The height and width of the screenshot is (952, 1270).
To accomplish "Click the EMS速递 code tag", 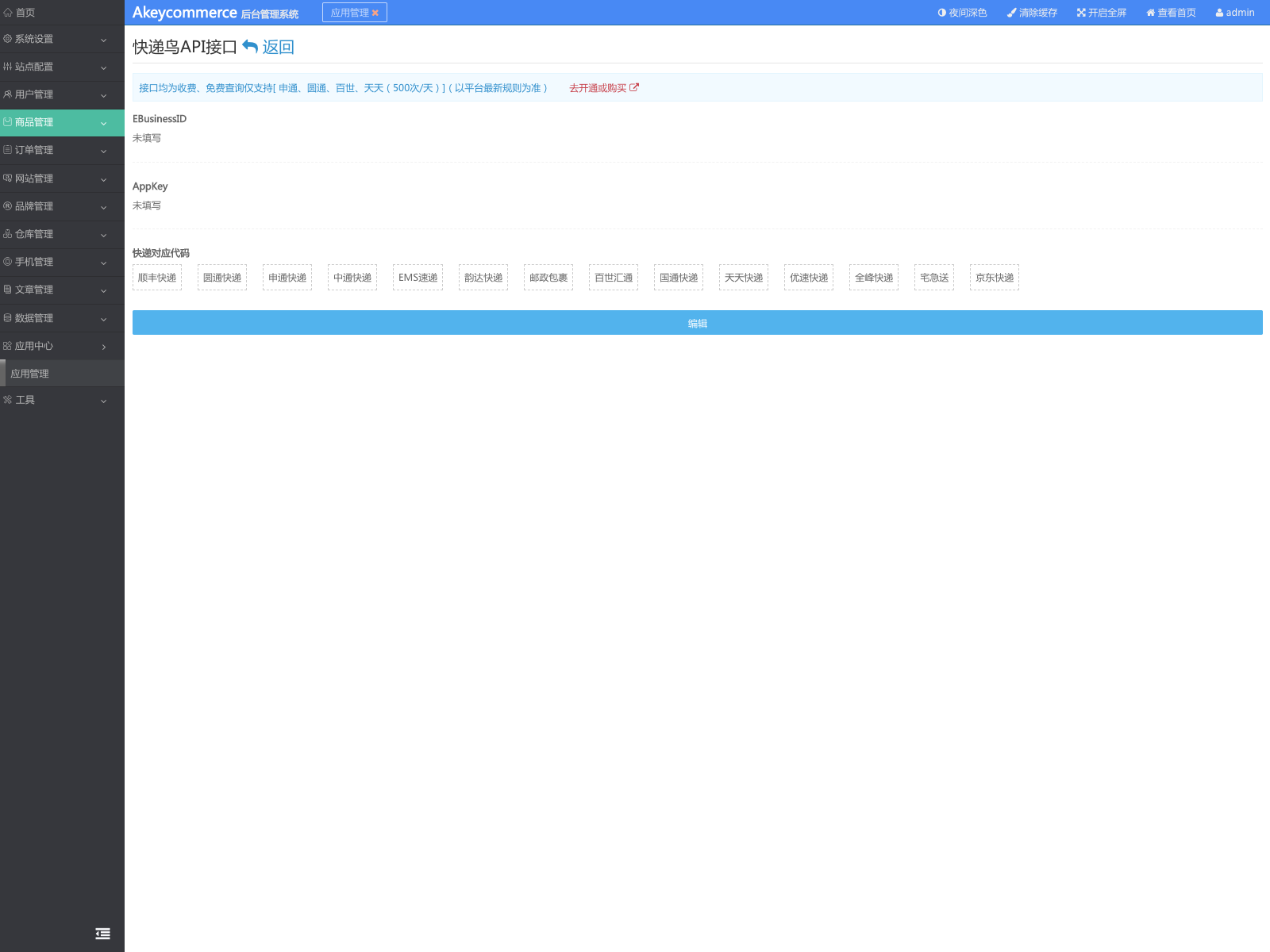I will (x=418, y=278).
